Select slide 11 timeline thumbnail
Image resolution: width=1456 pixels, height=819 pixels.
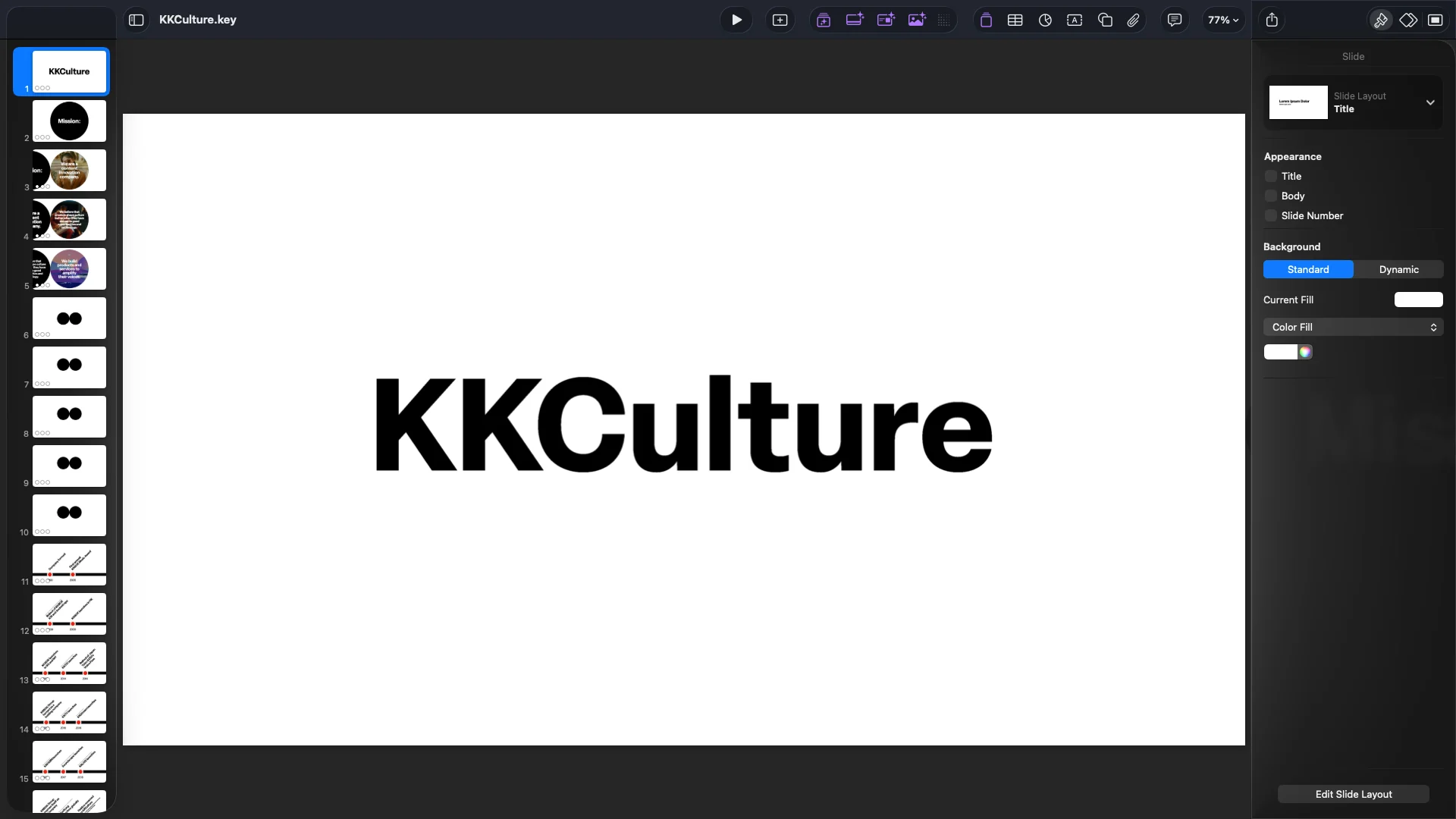[x=69, y=565]
